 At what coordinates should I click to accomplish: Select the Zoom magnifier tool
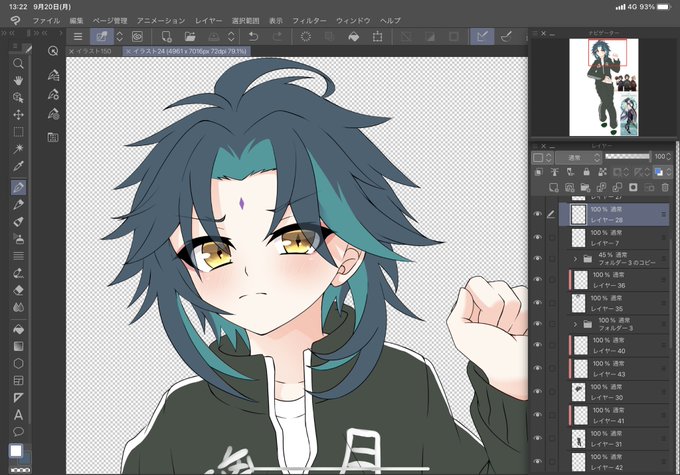point(18,64)
